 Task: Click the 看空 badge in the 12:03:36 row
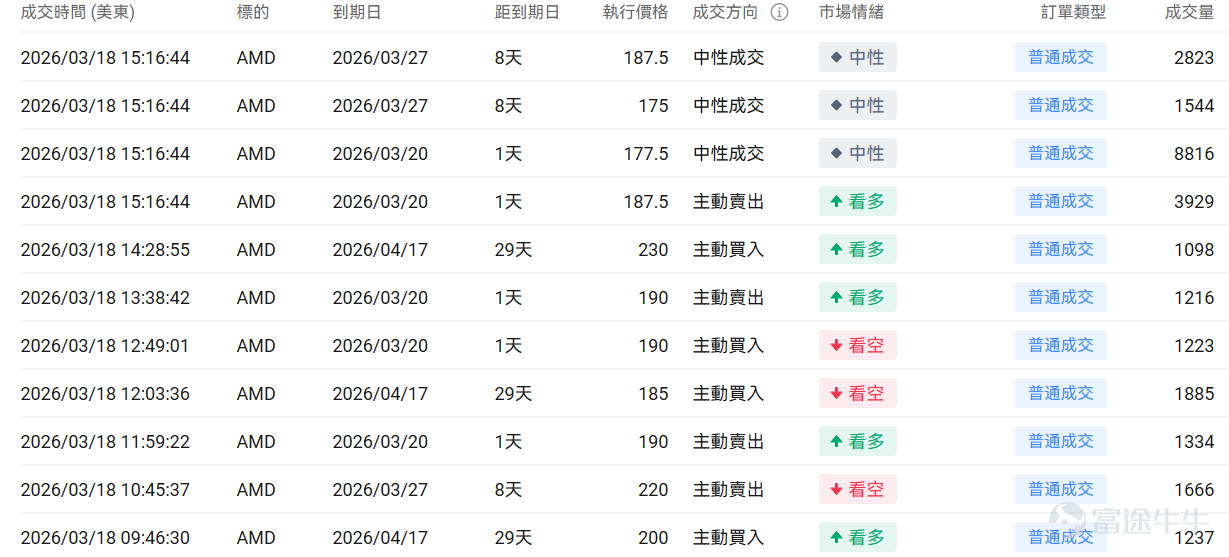[x=857, y=394]
